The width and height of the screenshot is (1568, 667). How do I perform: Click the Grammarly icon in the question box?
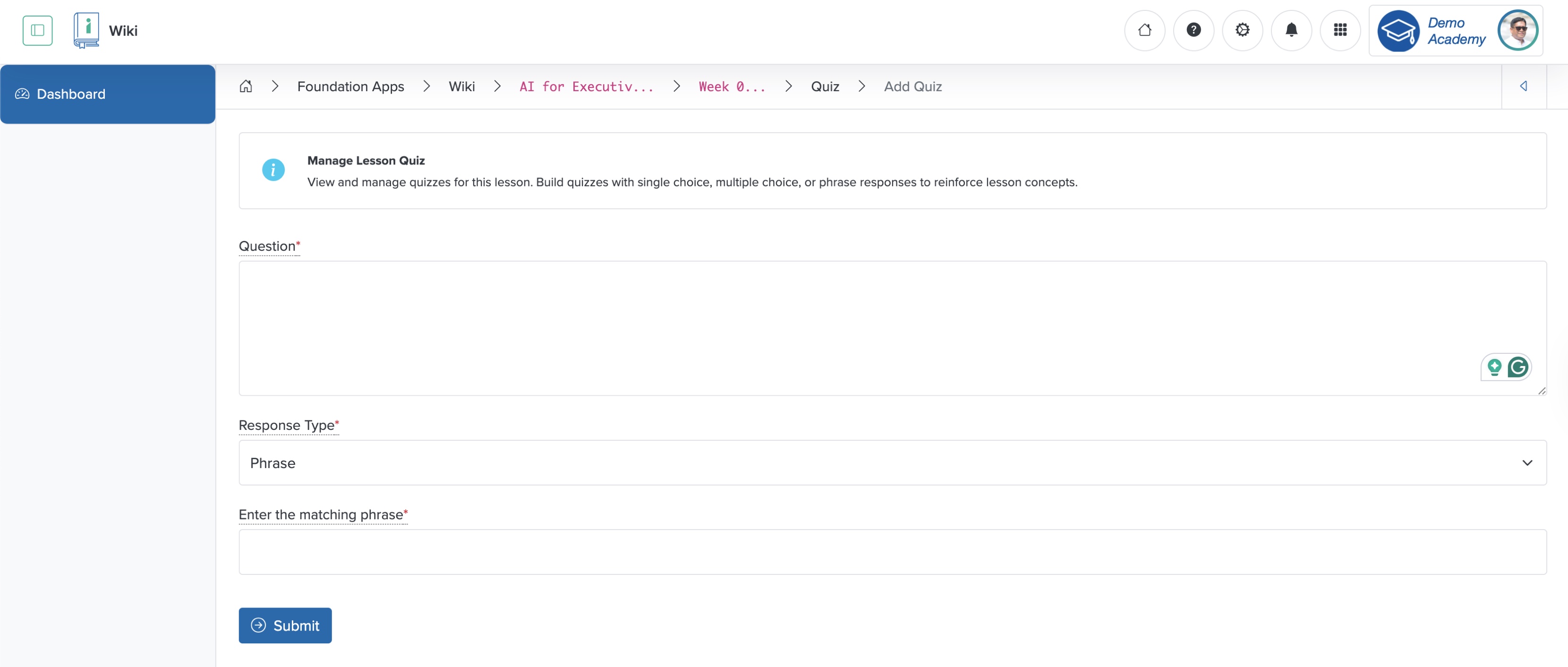click(x=1519, y=368)
